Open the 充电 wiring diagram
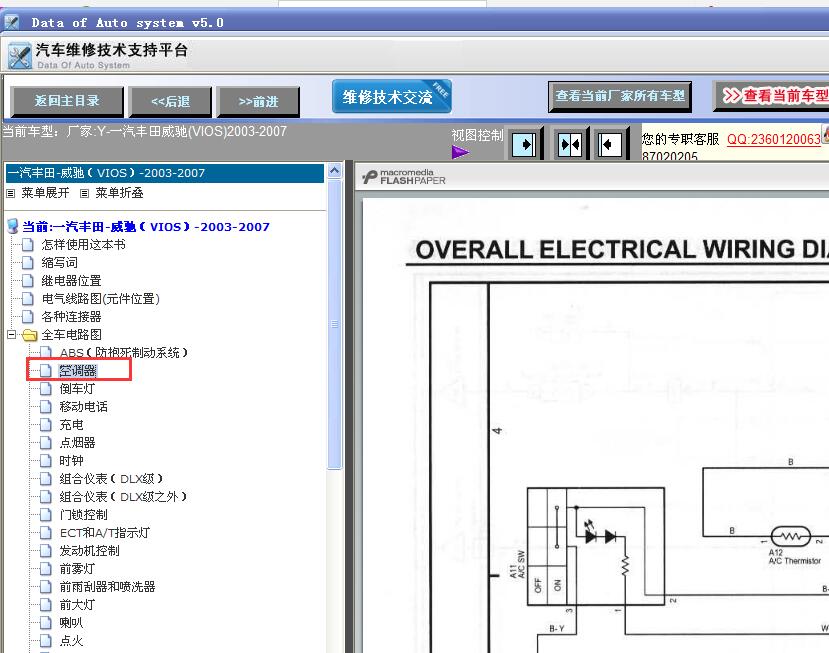The width and height of the screenshot is (829, 653). [x=71, y=425]
